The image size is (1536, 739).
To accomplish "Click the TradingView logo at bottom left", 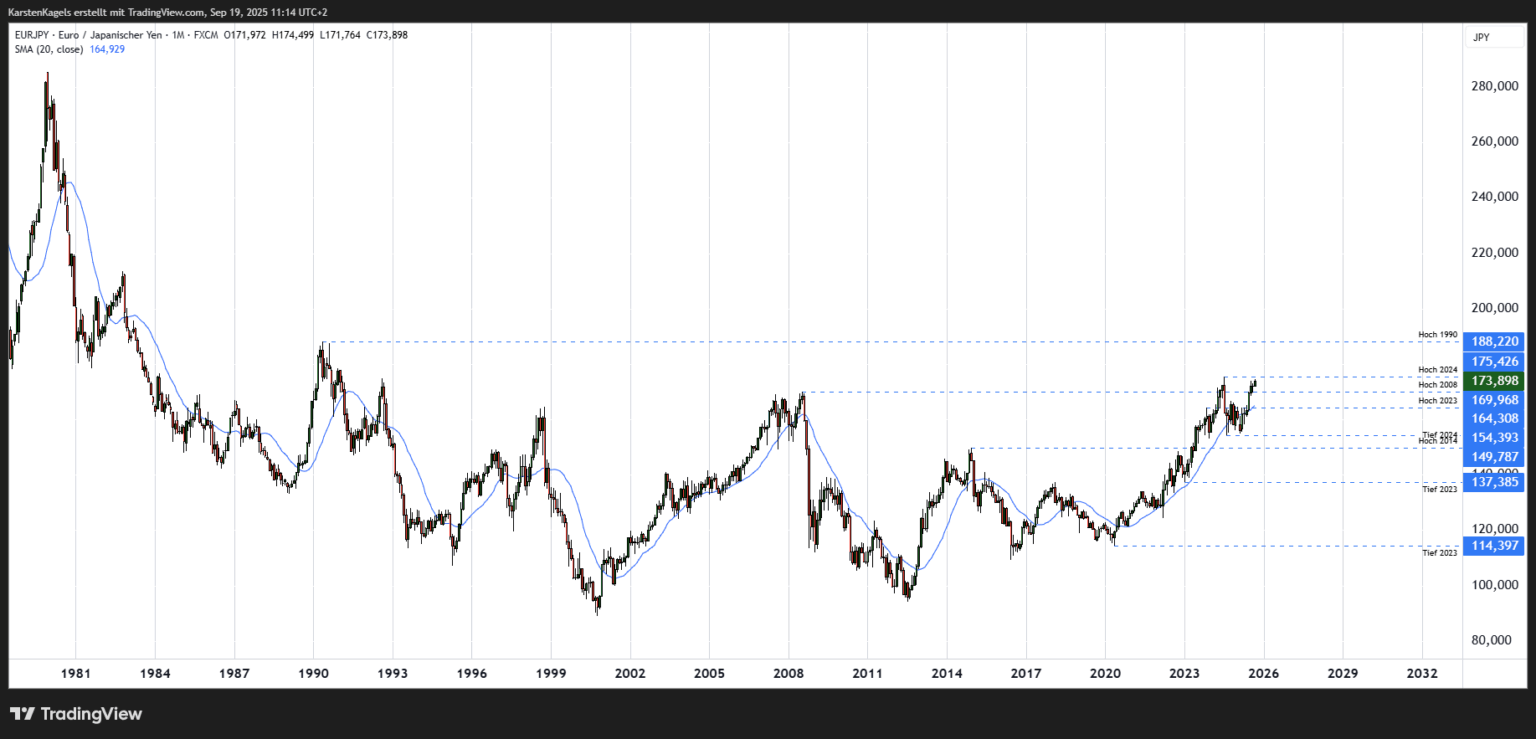I will point(75,714).
